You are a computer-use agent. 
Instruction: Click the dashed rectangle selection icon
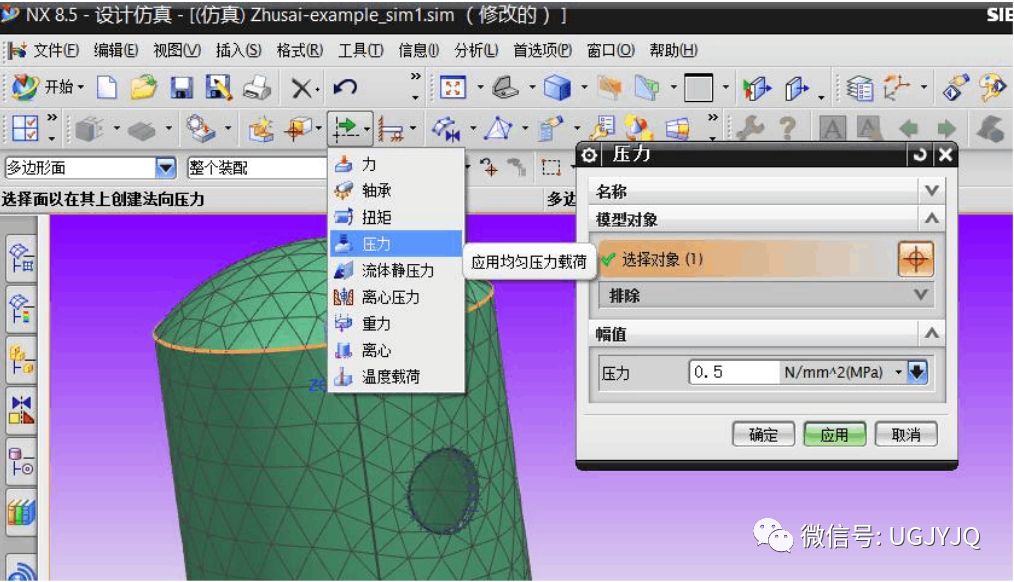(x=551, y=167)
